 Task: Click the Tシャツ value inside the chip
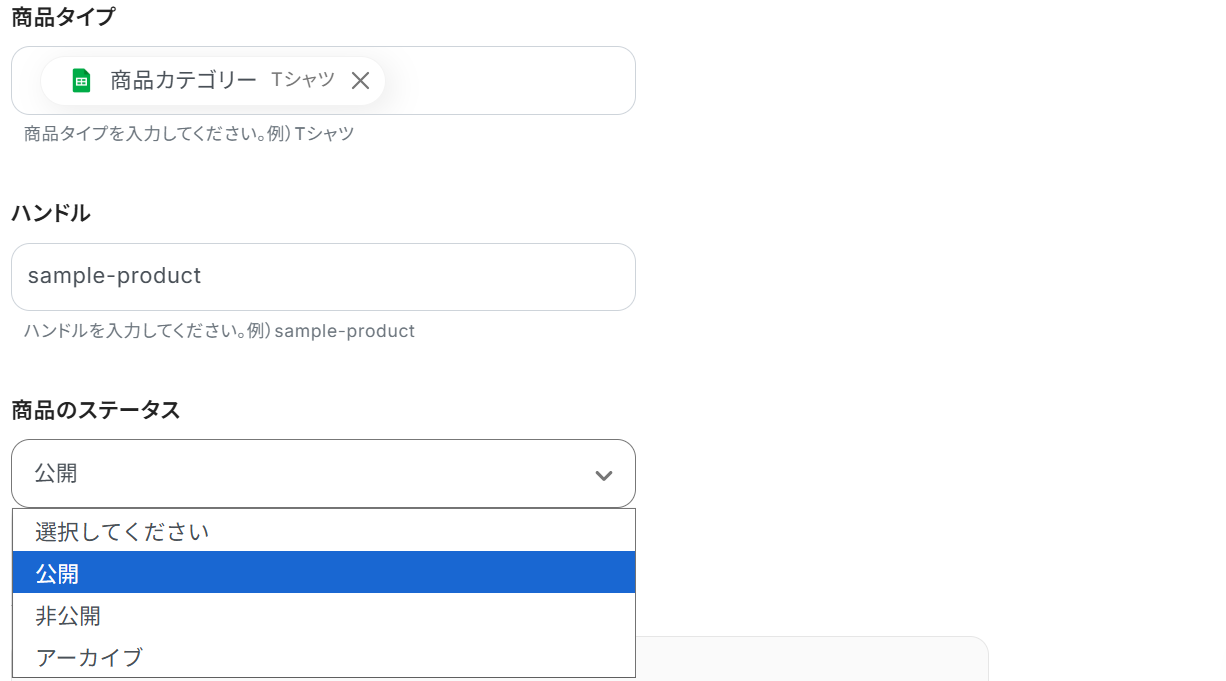(303, 81)
